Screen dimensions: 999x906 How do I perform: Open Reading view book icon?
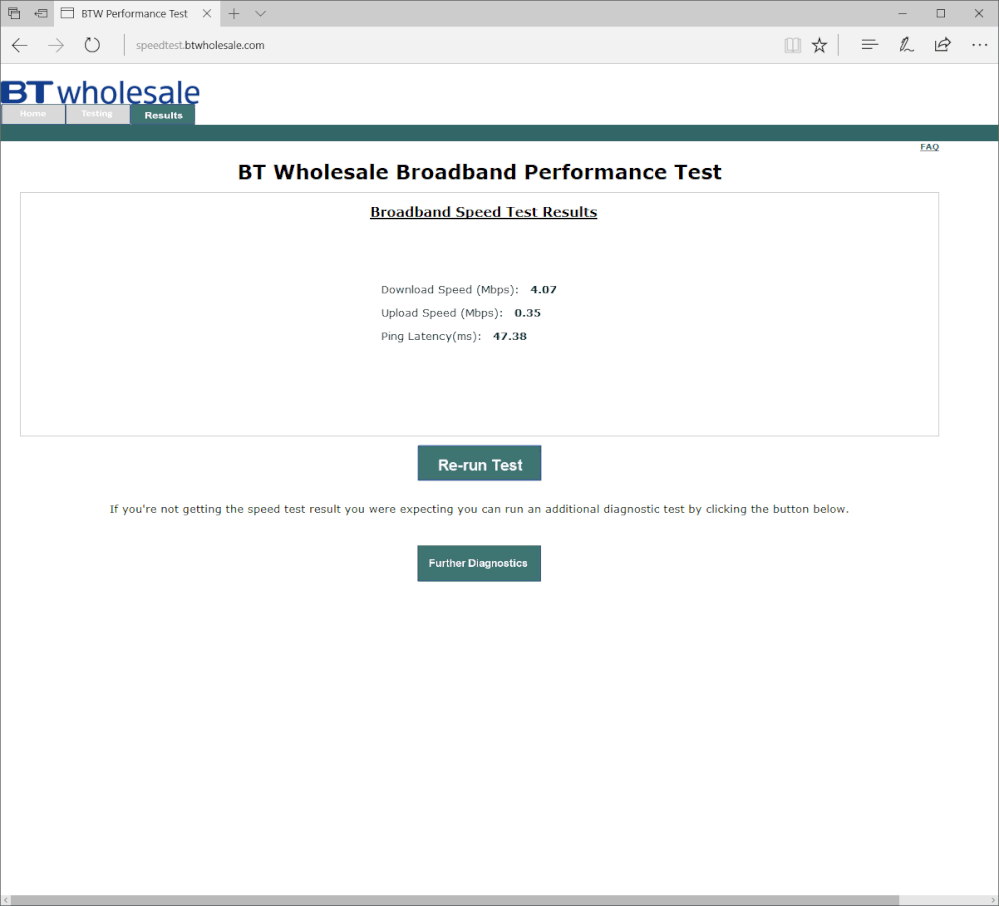tap(792, 45)
